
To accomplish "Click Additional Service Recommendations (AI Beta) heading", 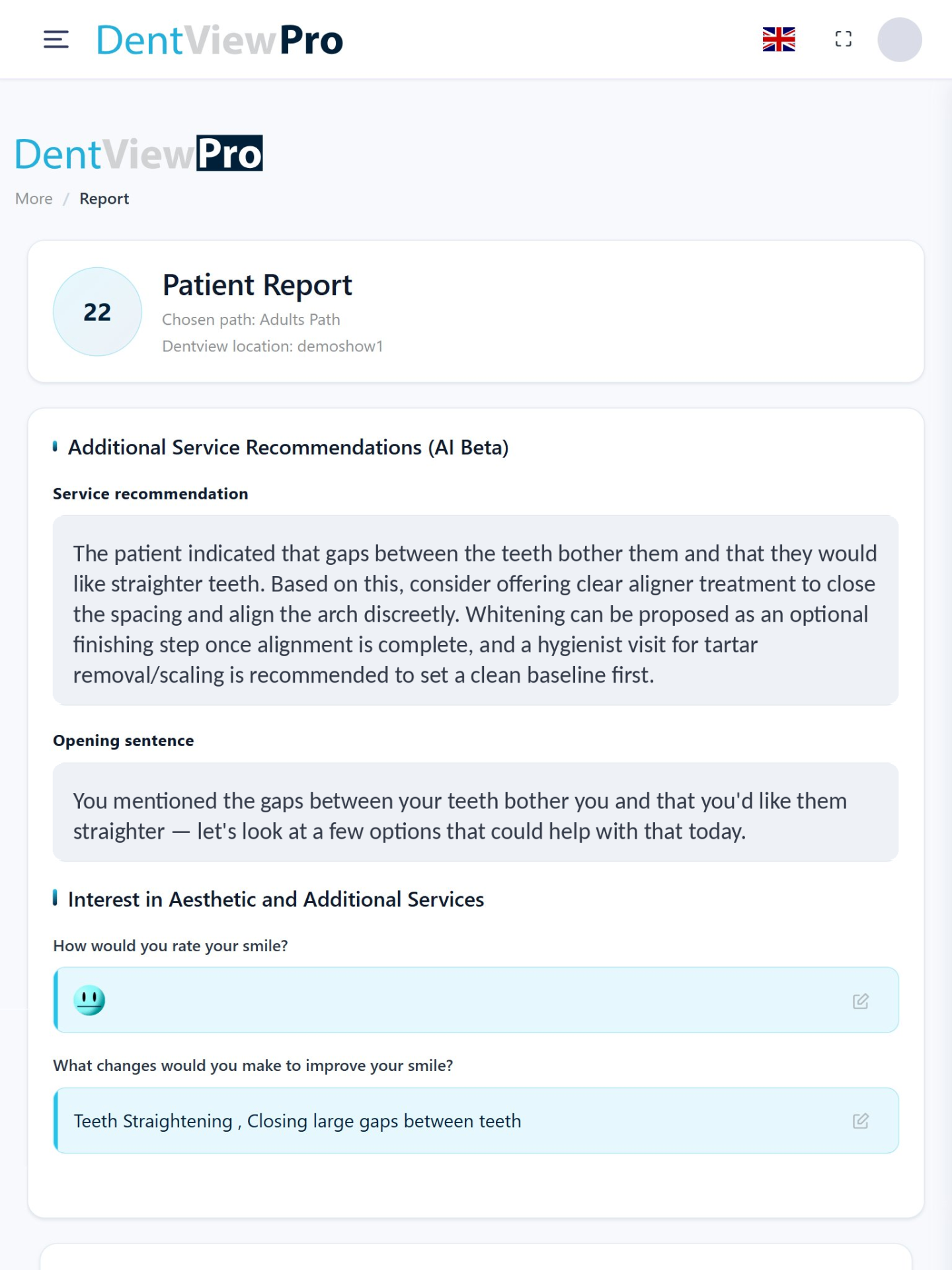I will coord(288,448).
